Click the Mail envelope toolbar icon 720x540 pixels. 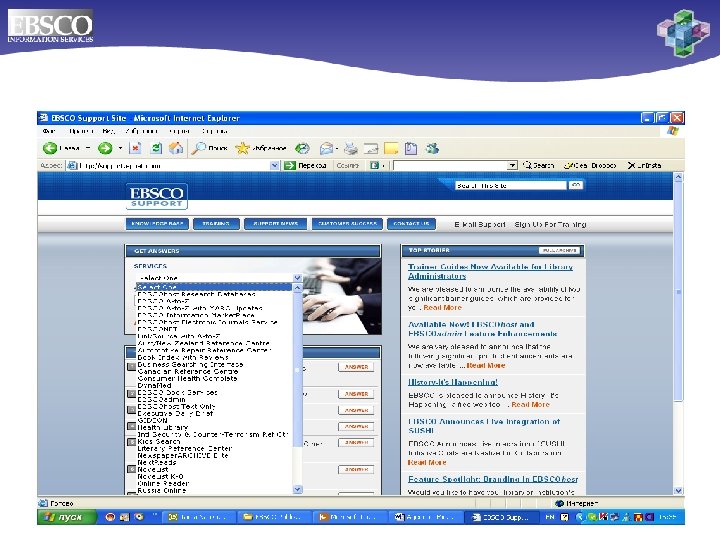click(326, 148)
